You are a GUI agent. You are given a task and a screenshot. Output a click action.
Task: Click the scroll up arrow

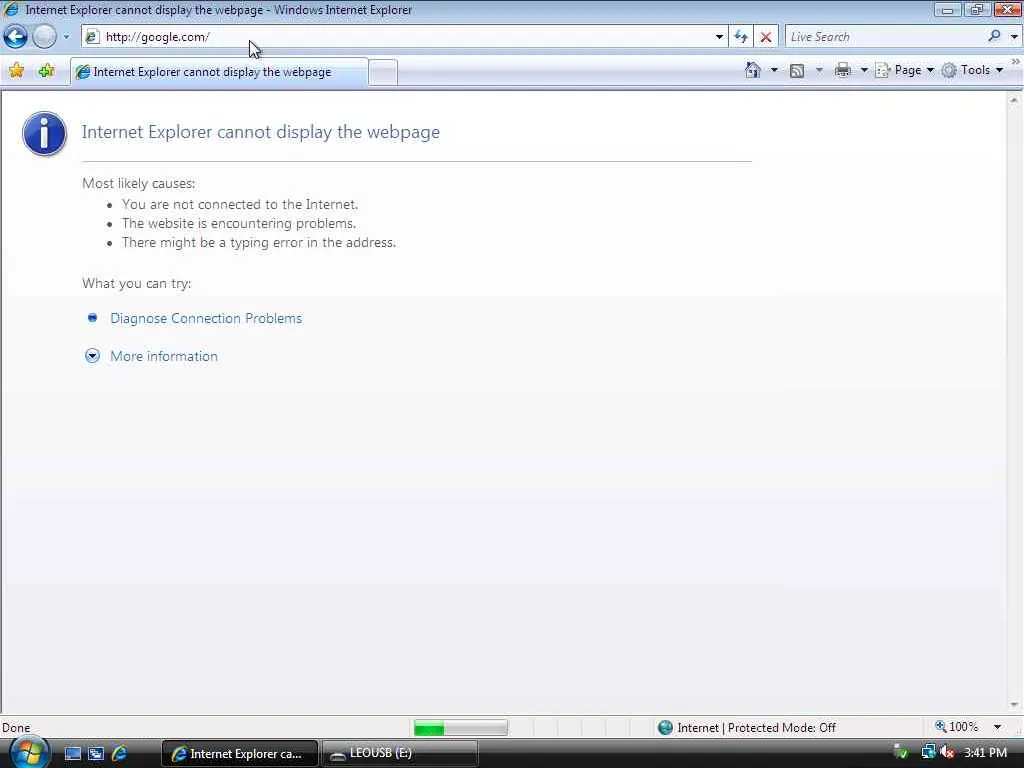[x=1014, y=101]
